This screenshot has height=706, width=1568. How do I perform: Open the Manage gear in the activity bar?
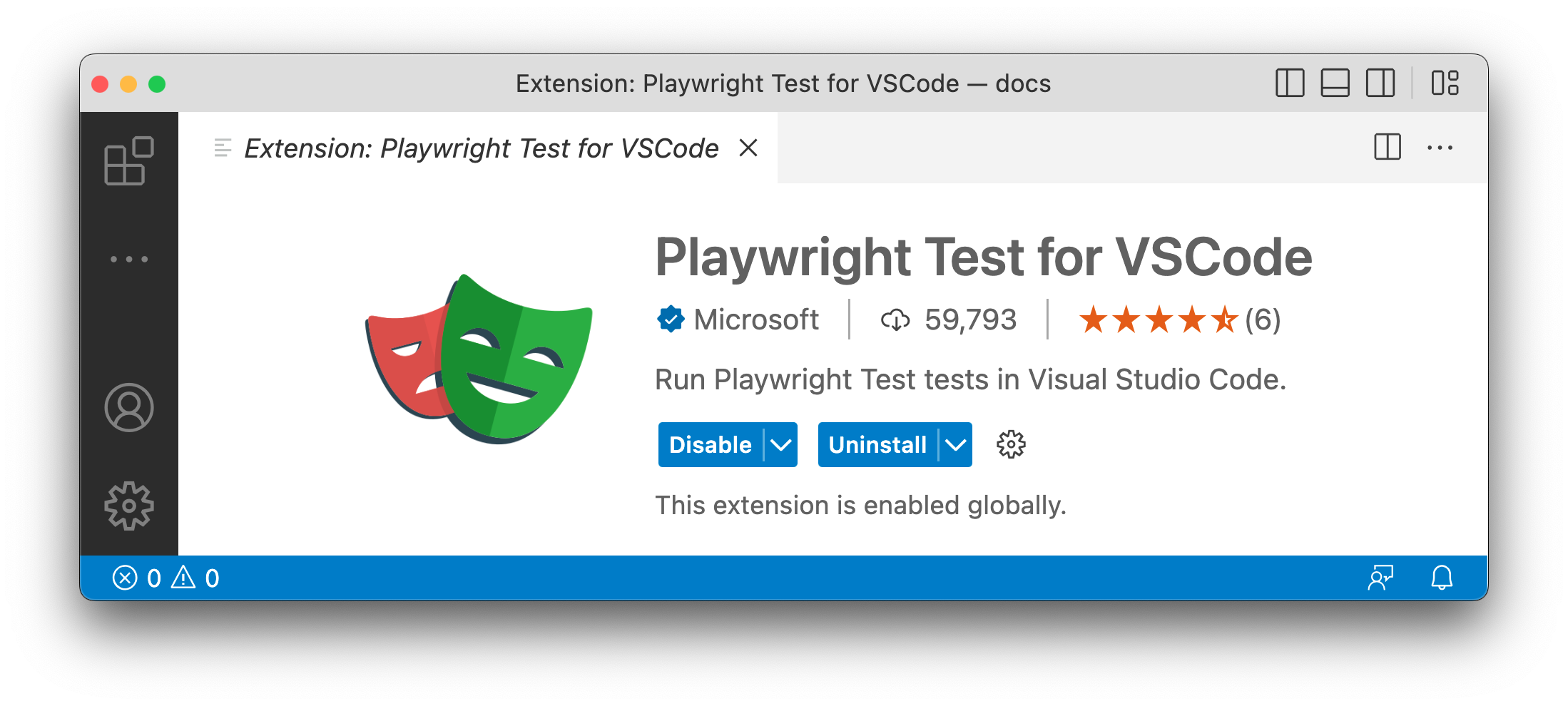(129, 505)
